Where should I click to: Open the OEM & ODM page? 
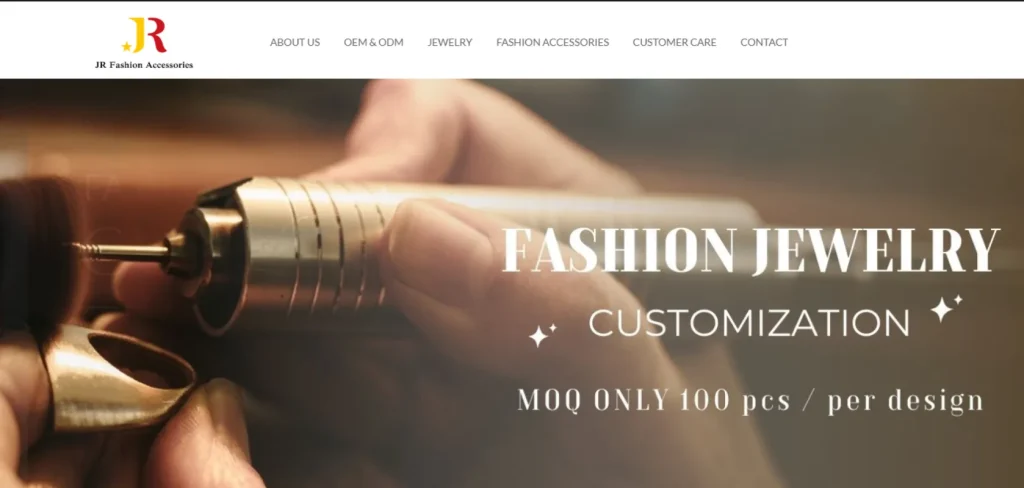[x=374, y=42]
